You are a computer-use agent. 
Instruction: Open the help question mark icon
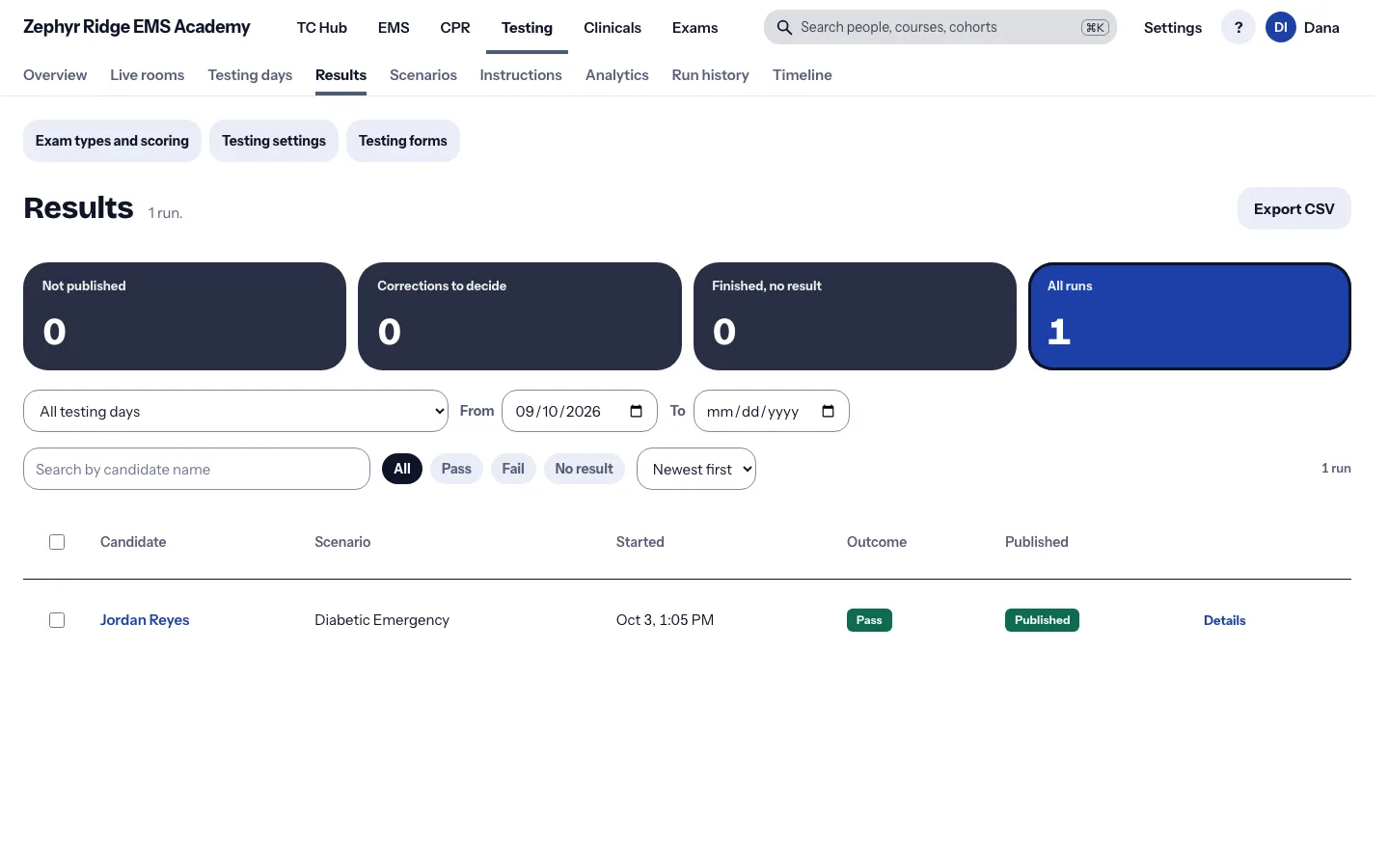[1239, 28]
